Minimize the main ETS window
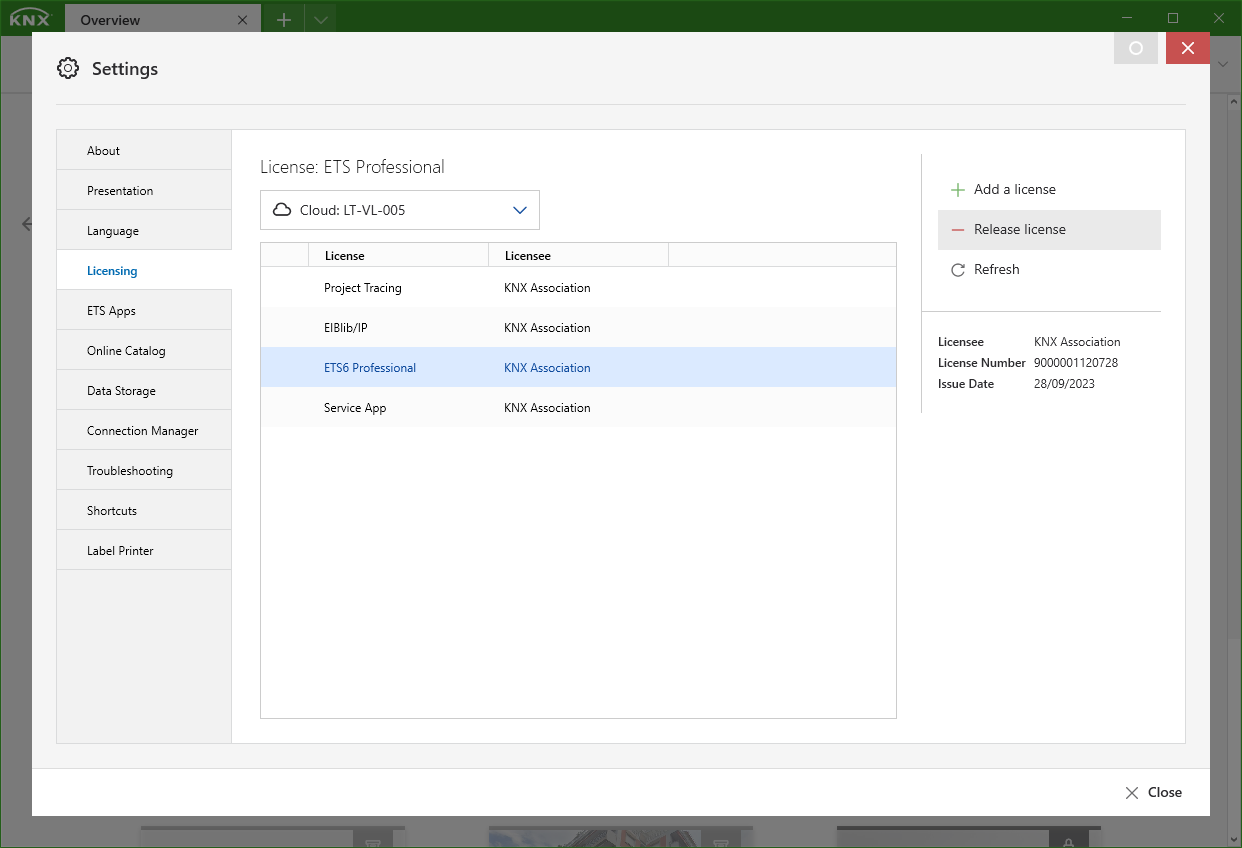 pos(1128,17)
